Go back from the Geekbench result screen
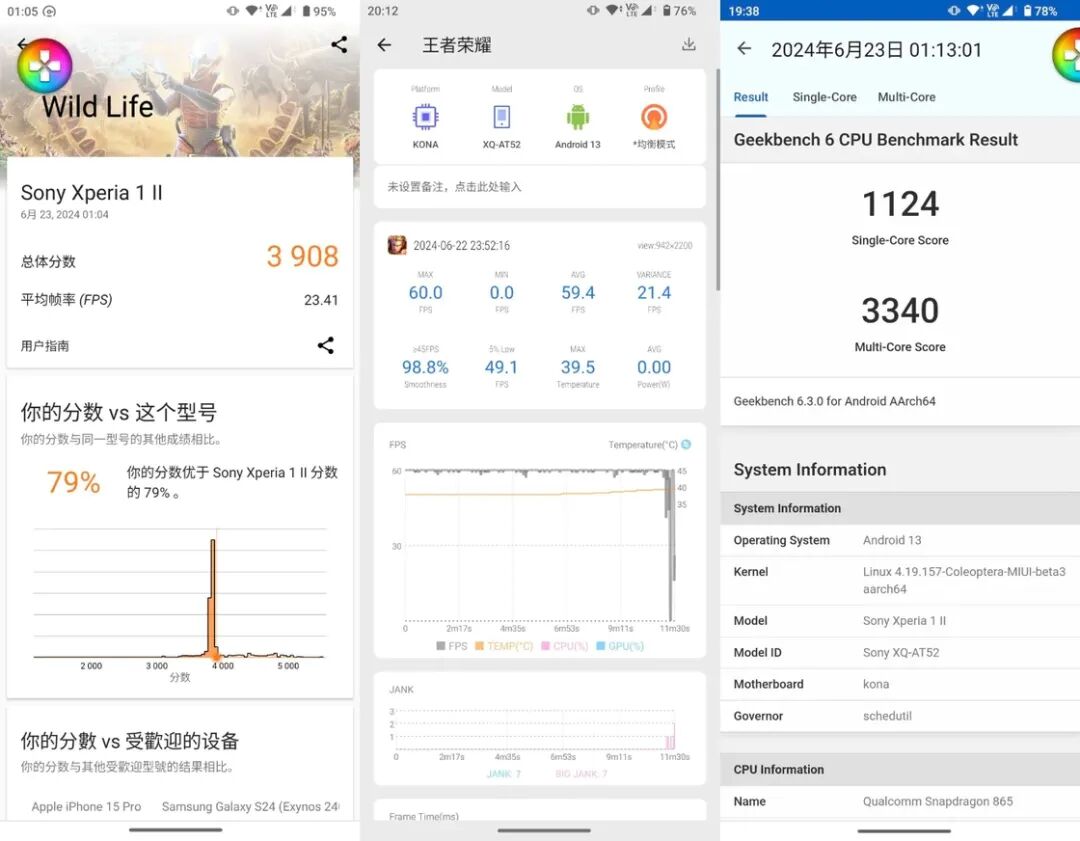 tap(744, 48)
